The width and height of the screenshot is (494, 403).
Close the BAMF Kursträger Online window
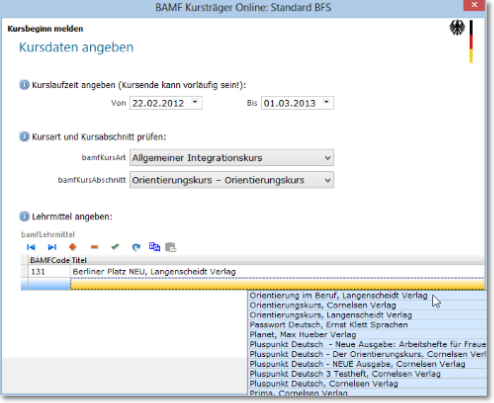tap(474, 5)
